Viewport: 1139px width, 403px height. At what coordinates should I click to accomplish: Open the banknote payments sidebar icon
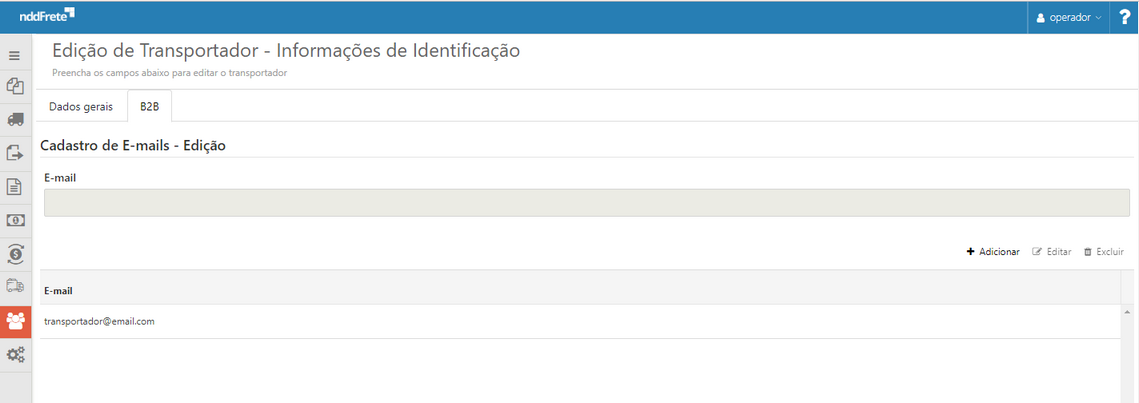coord(15,220)
